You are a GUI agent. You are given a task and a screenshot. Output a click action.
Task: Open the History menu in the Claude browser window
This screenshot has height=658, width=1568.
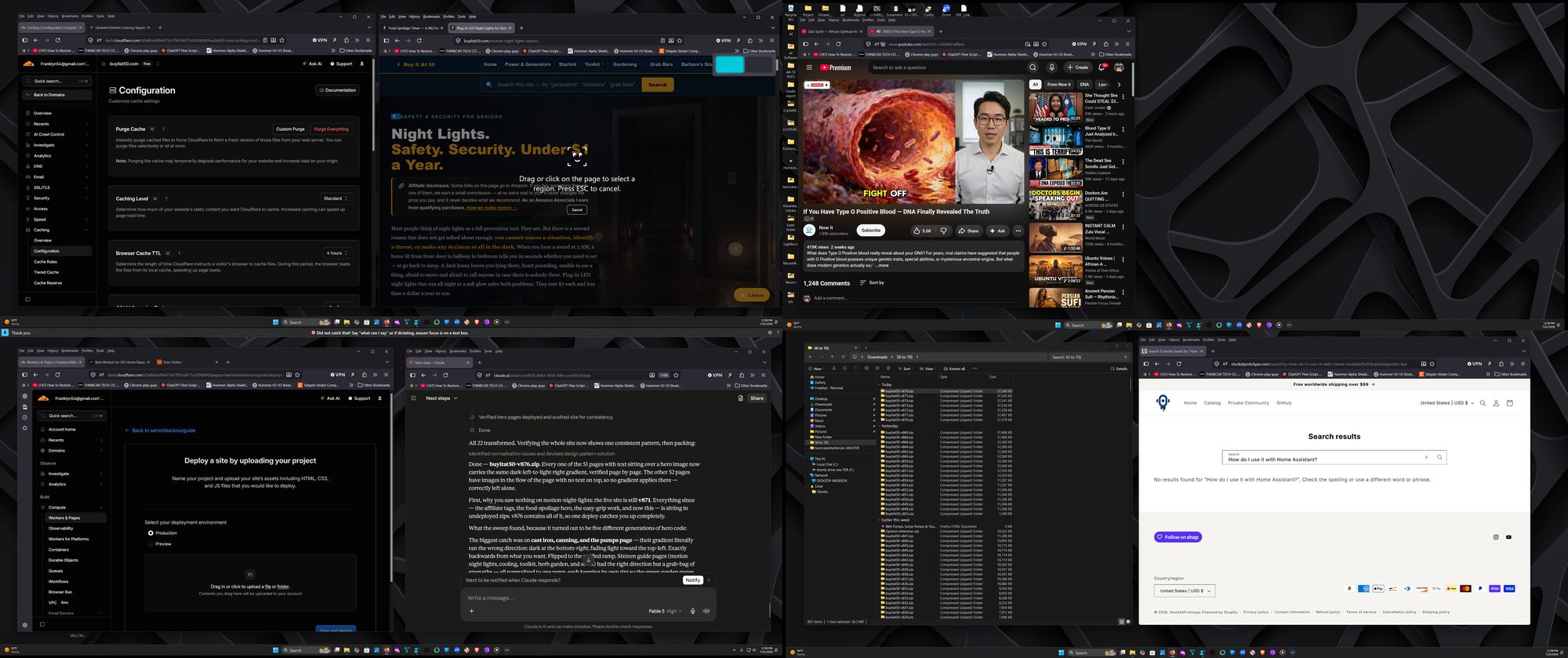point(441,351)
